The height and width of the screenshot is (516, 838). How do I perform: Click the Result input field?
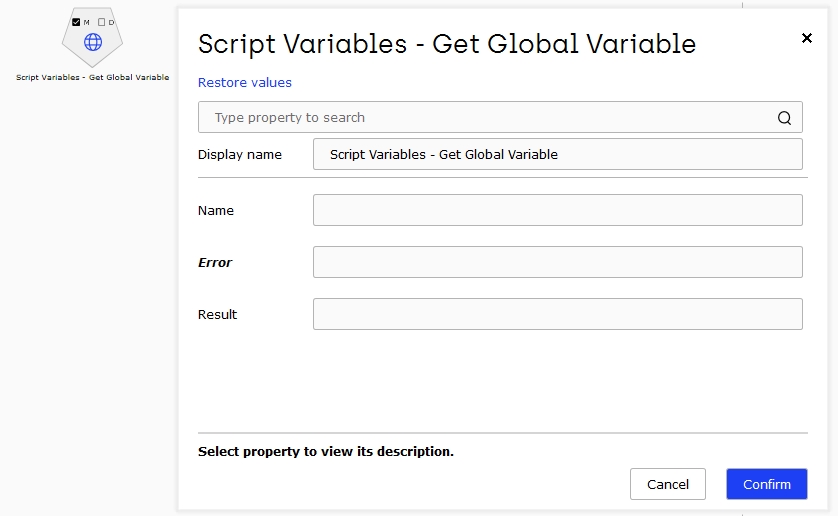point(557,314)
